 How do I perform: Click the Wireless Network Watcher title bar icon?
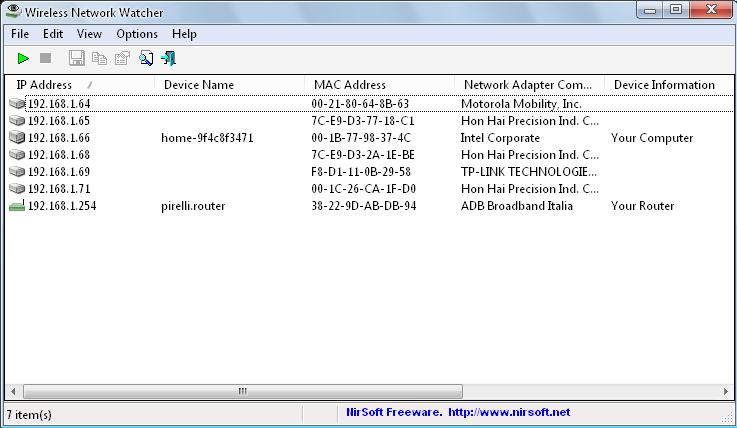13,11
